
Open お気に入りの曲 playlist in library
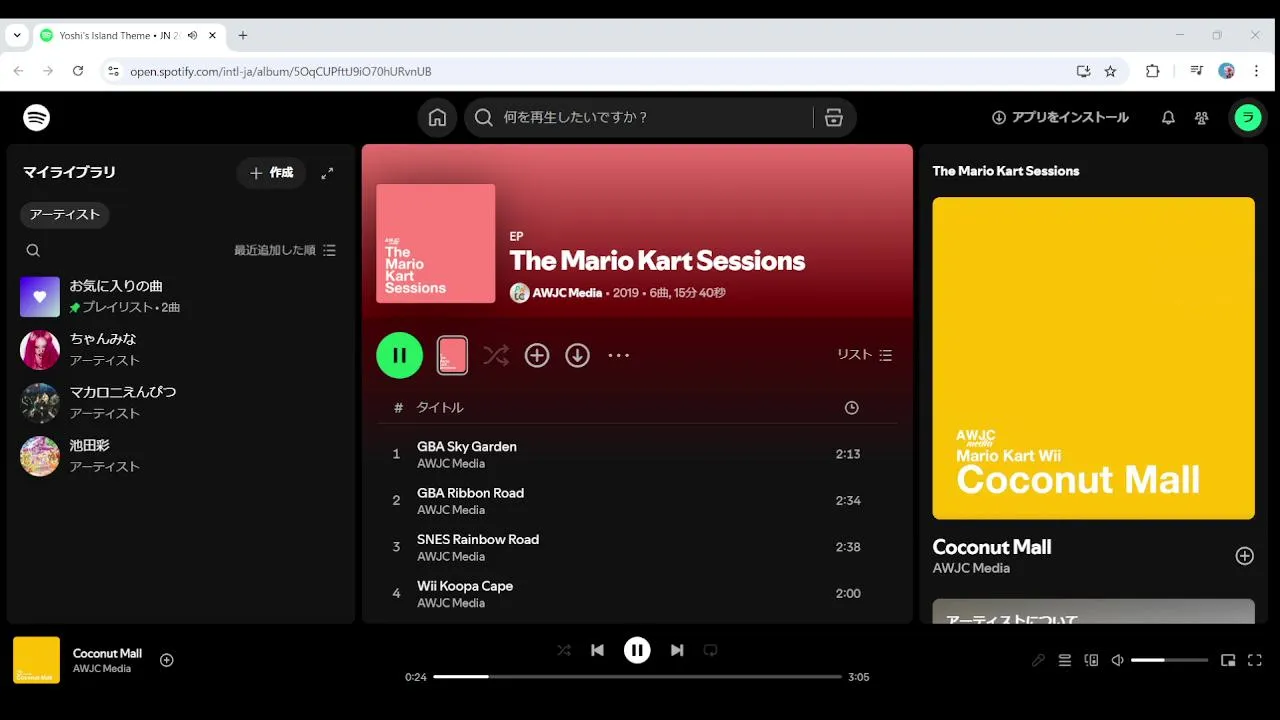pyautogui.click(x=181, y=297)
